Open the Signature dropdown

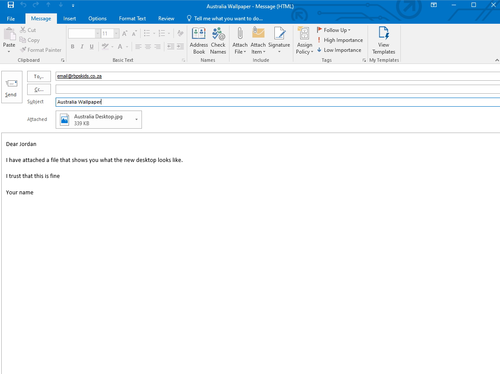[x=279, y=41]
